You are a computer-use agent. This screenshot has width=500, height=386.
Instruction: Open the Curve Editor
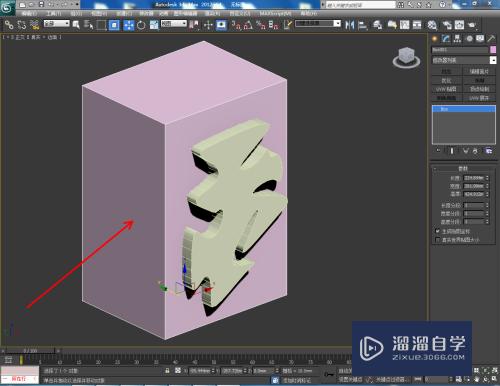pos(404,25)
